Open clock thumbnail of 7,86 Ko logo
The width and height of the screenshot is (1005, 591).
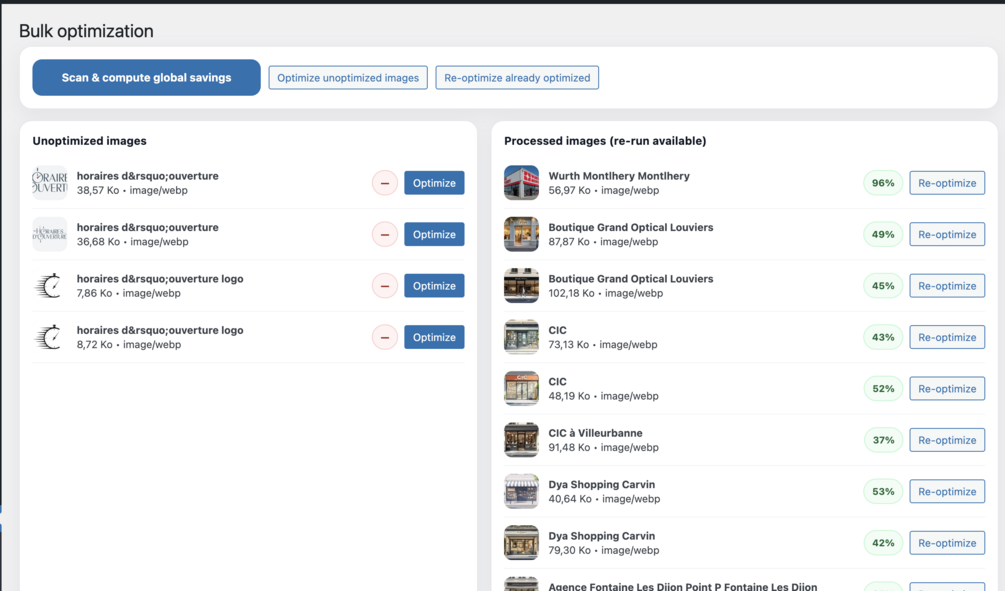50,285
